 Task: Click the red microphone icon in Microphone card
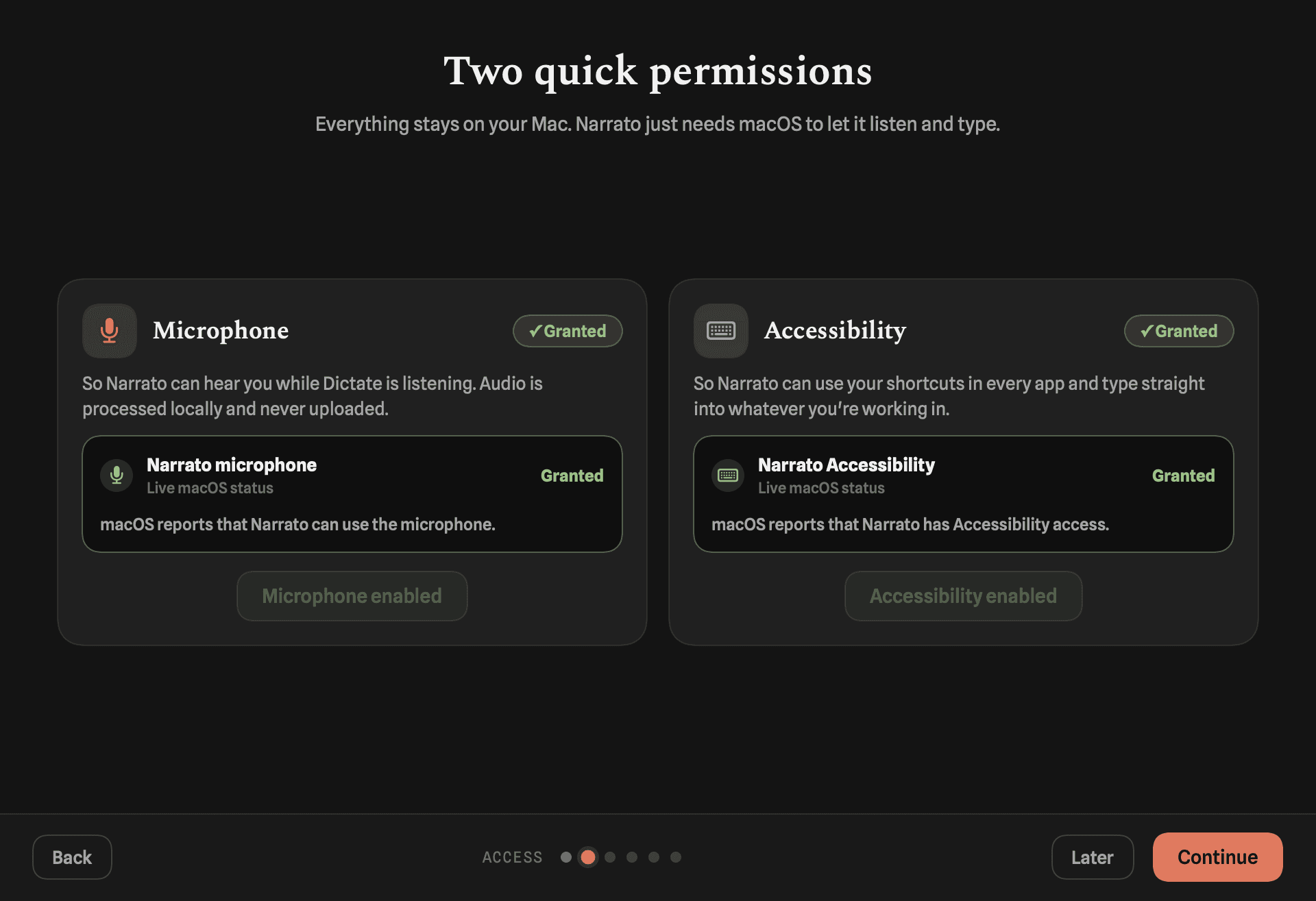(110, 331)
